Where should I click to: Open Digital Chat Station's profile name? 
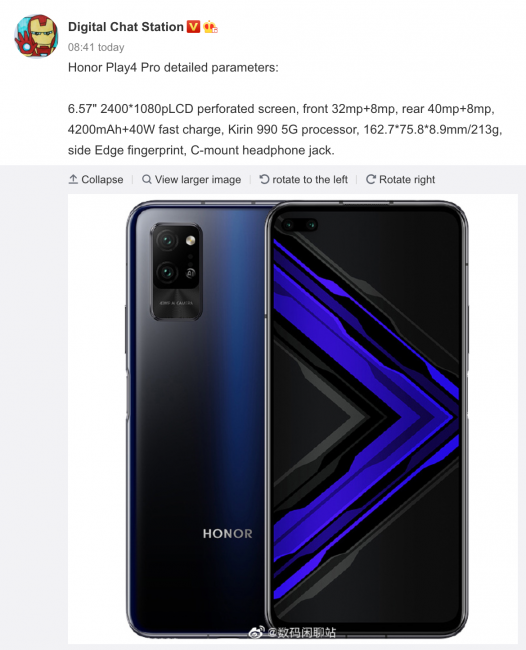[x=126, y=27]
